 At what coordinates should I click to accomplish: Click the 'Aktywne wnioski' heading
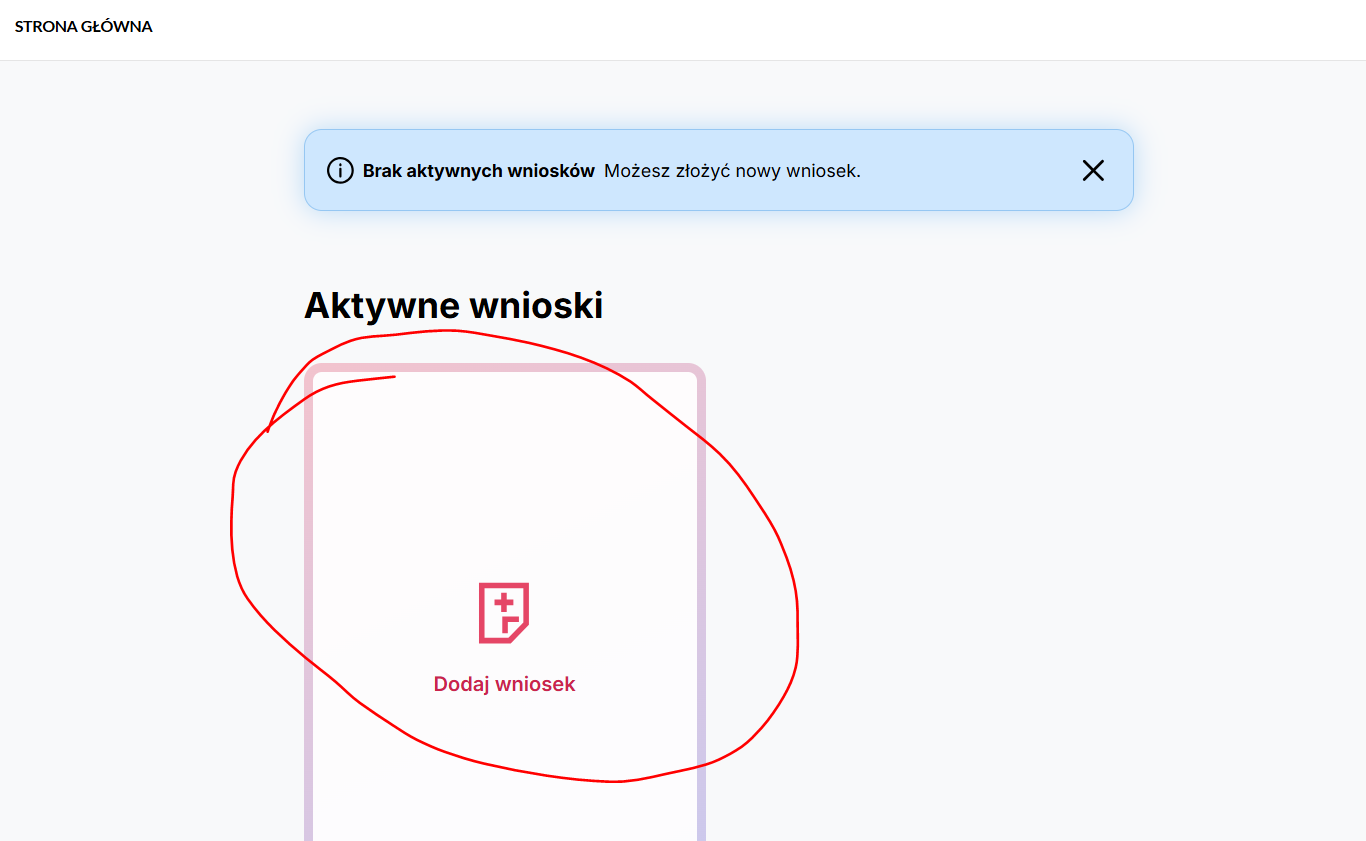coord(453,305)
